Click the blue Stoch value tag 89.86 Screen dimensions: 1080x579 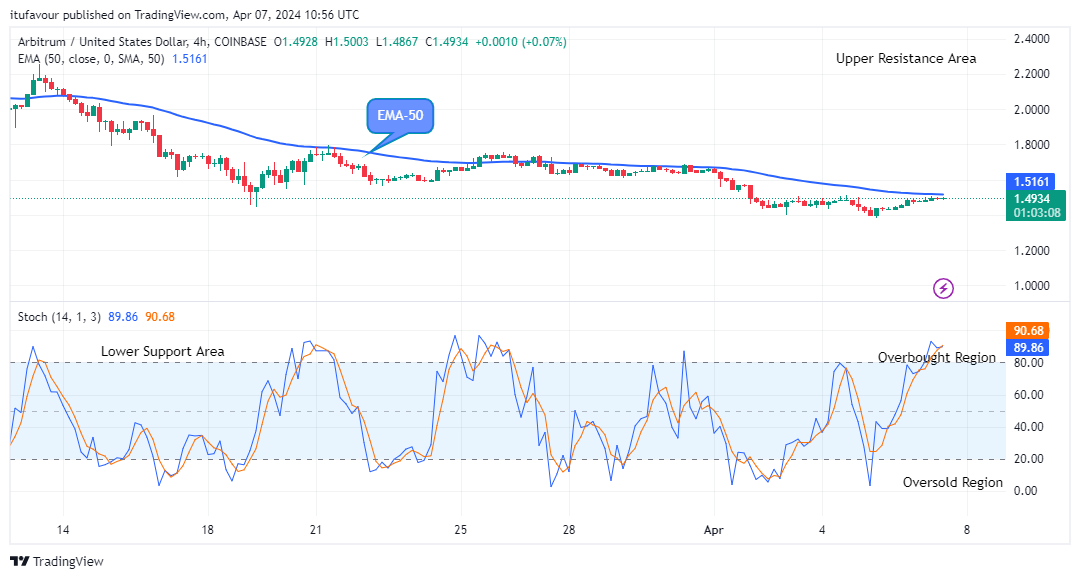(1028, 348)
